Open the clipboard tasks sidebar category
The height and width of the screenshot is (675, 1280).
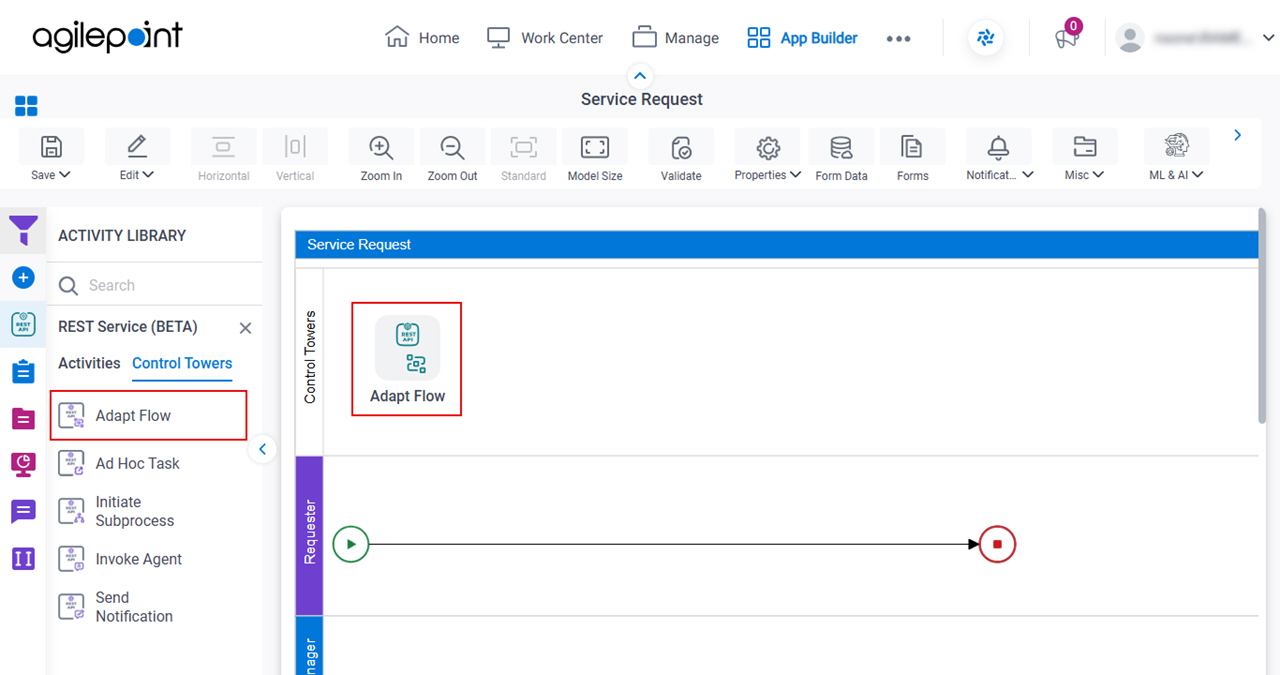click(x=23, y=371)
